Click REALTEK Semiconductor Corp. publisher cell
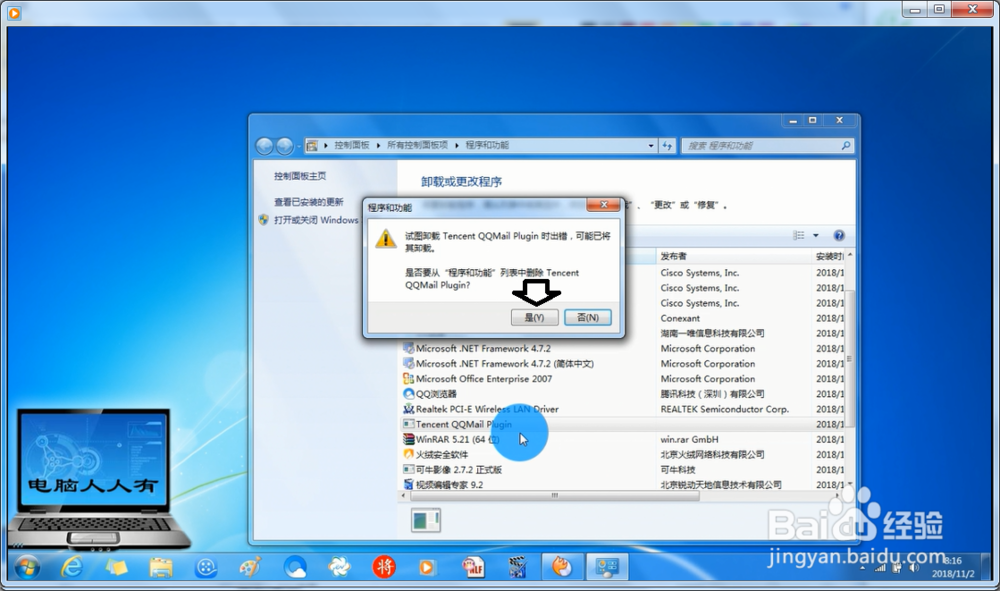The image size is (1000, 591). (724, 409)
